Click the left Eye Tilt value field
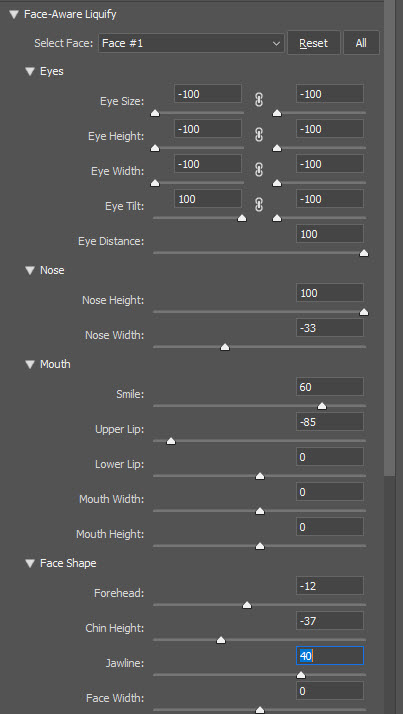Viewport: 403px width, 714px height. tap(208, 199)
